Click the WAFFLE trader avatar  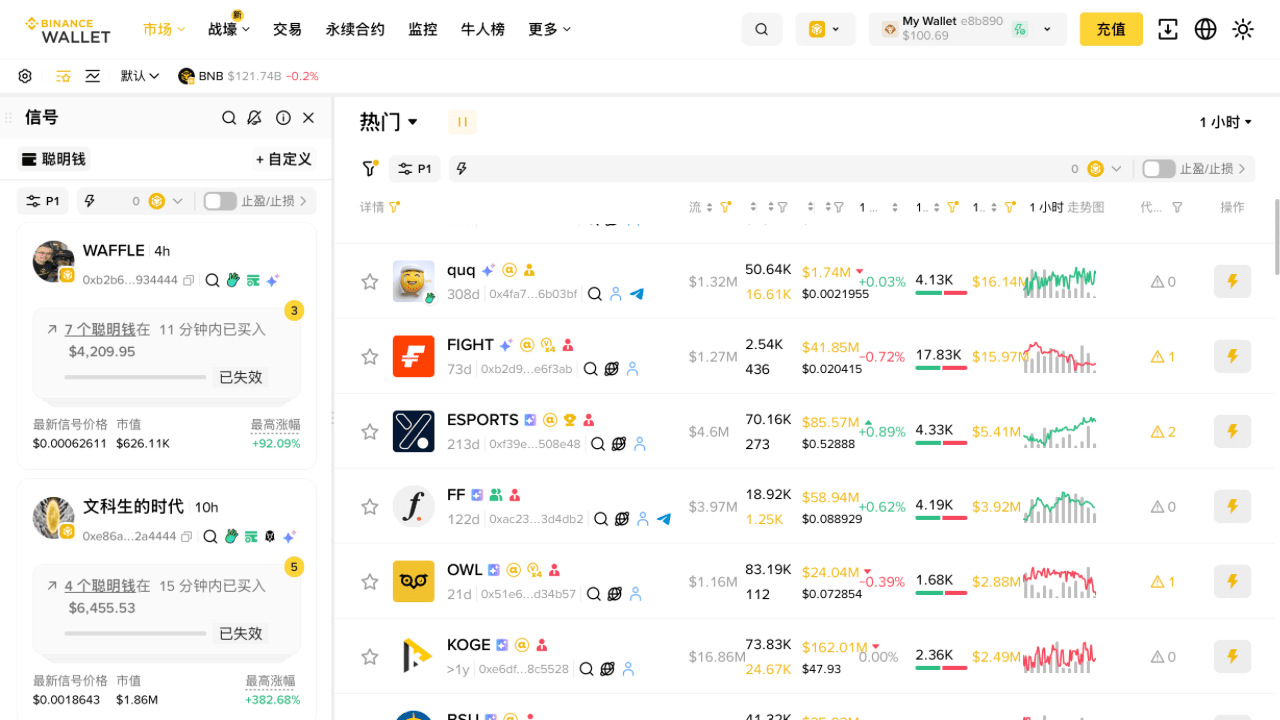pyautogui.click(x=53, y=261)
